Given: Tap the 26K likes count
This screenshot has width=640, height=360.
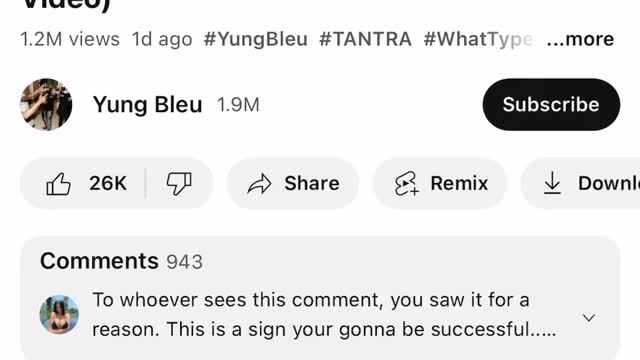Looking at the screenshot, I should tap(108, 183).
